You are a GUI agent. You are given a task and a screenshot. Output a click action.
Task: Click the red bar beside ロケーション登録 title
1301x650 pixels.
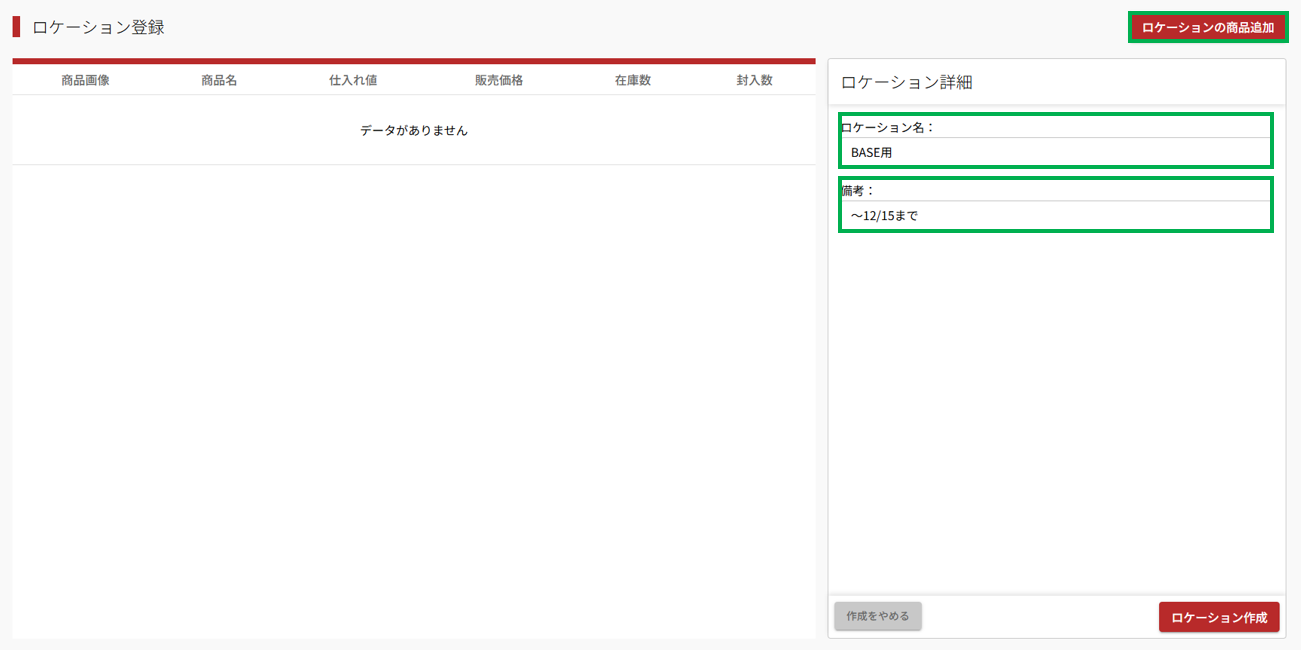click(x=16, y=27)
